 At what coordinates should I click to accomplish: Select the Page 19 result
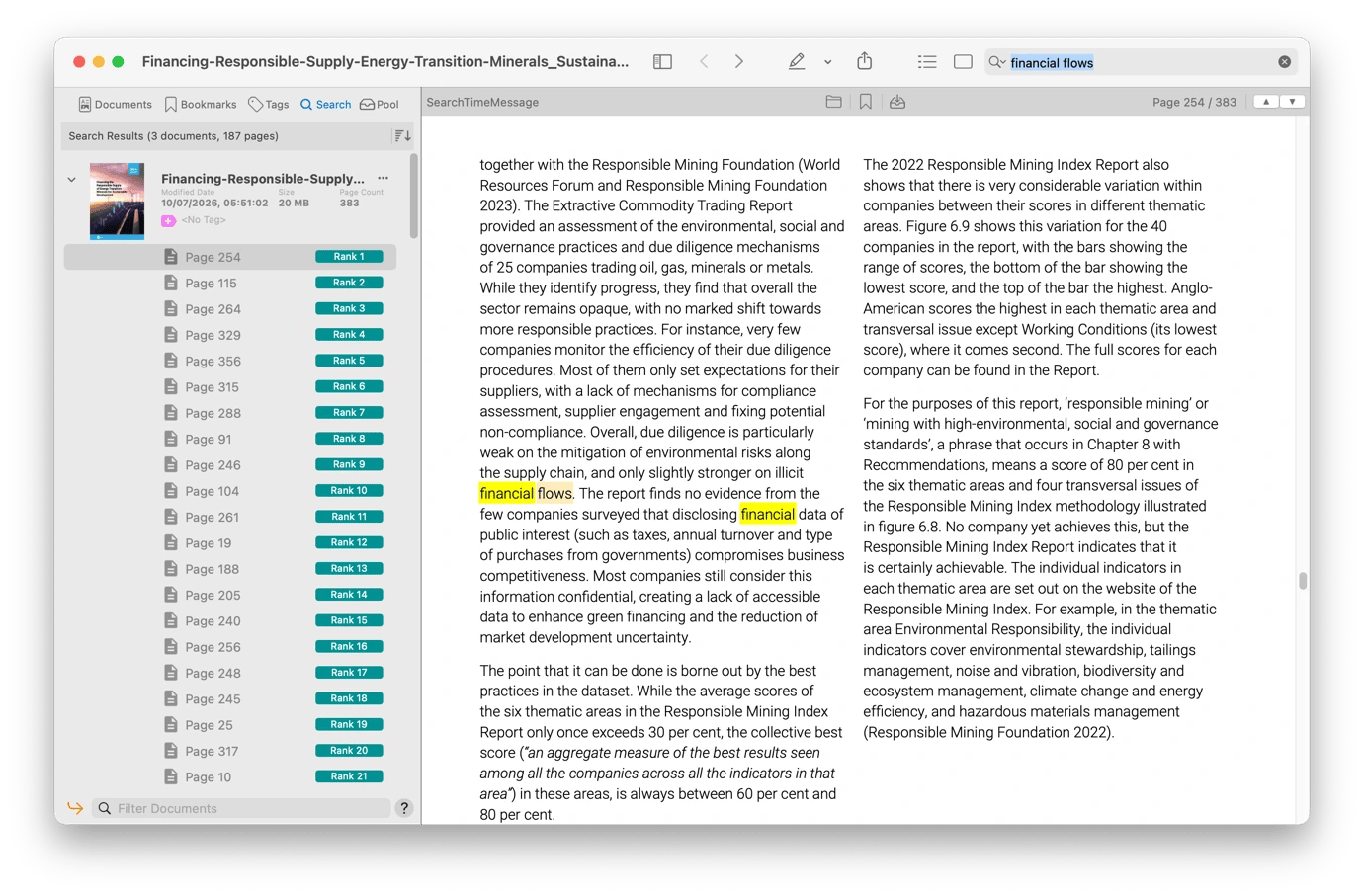point(230,543)
